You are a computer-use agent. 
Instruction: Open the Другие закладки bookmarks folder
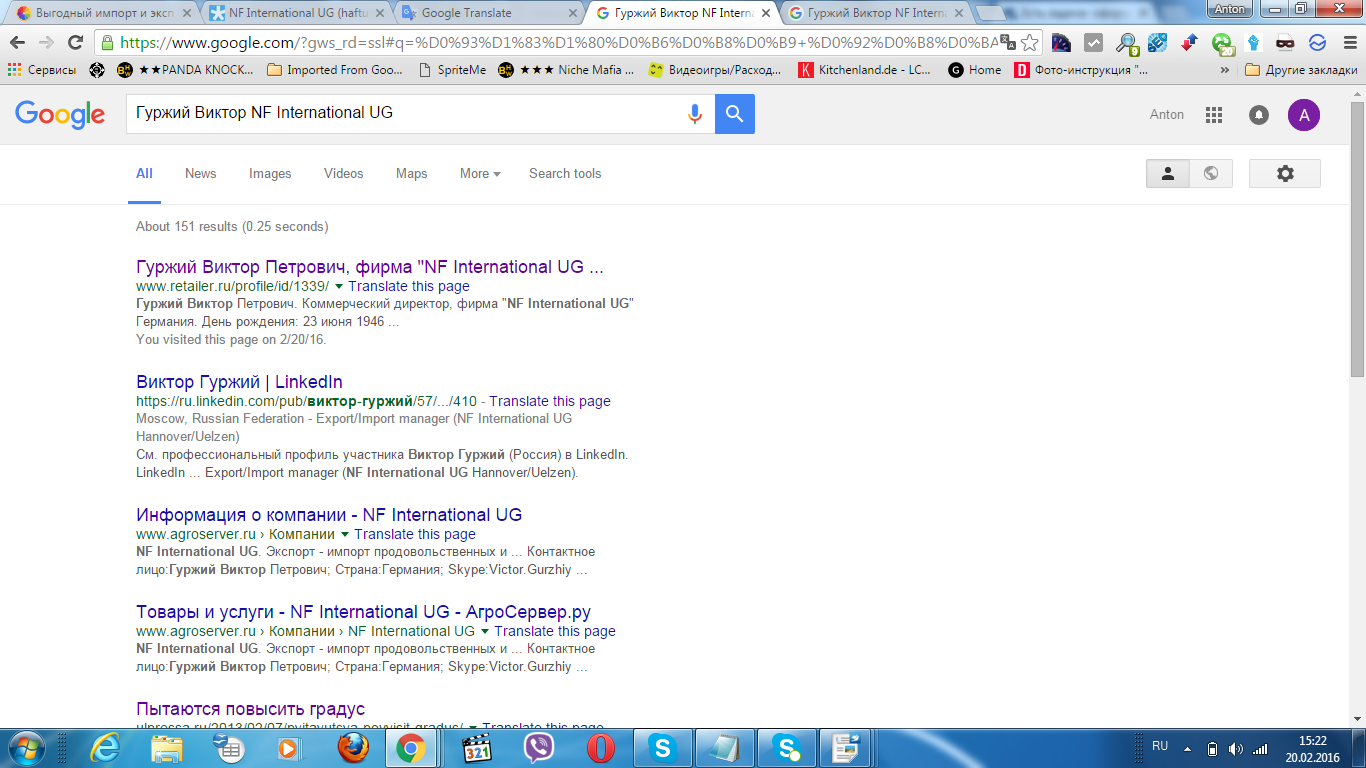(1301, 70)
